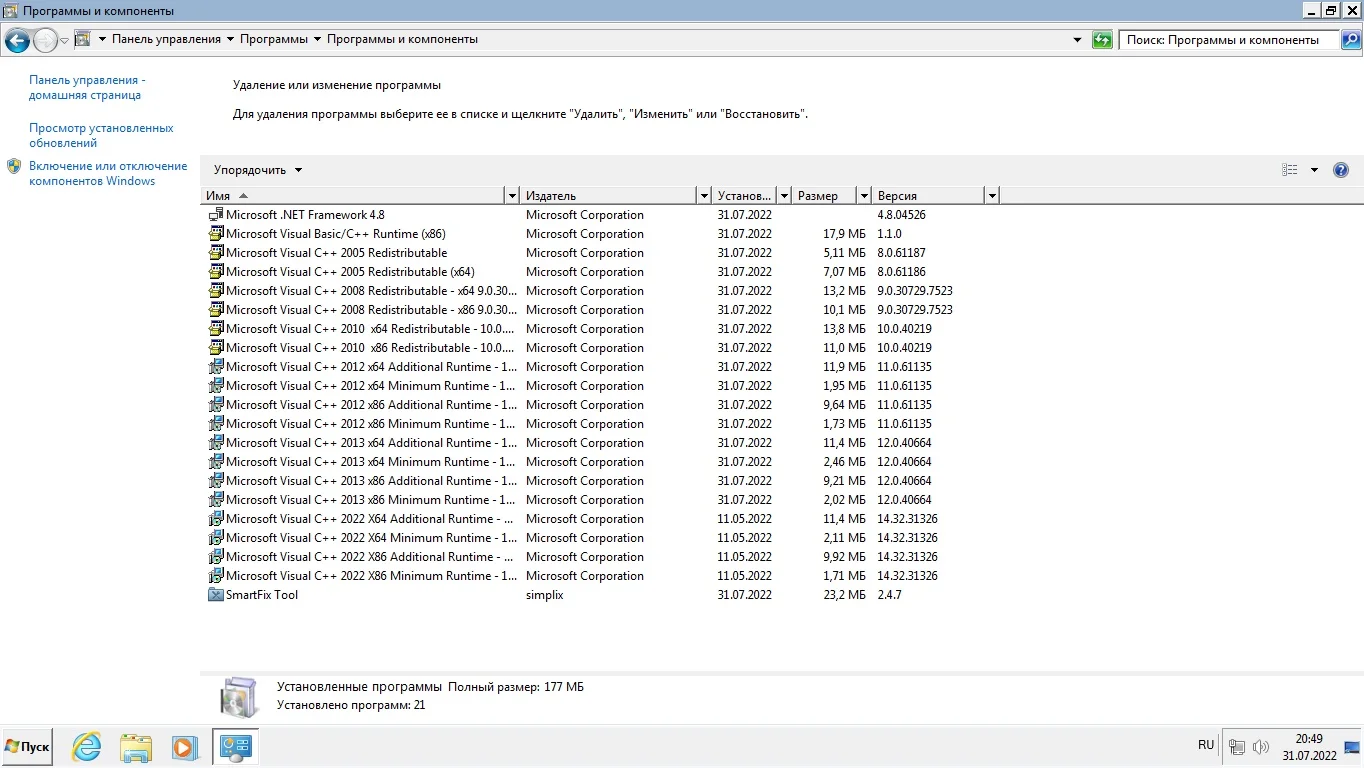Screen dimensions: 1364x768
Task: Click the publisher cell simplix
Action: [545, 595]
